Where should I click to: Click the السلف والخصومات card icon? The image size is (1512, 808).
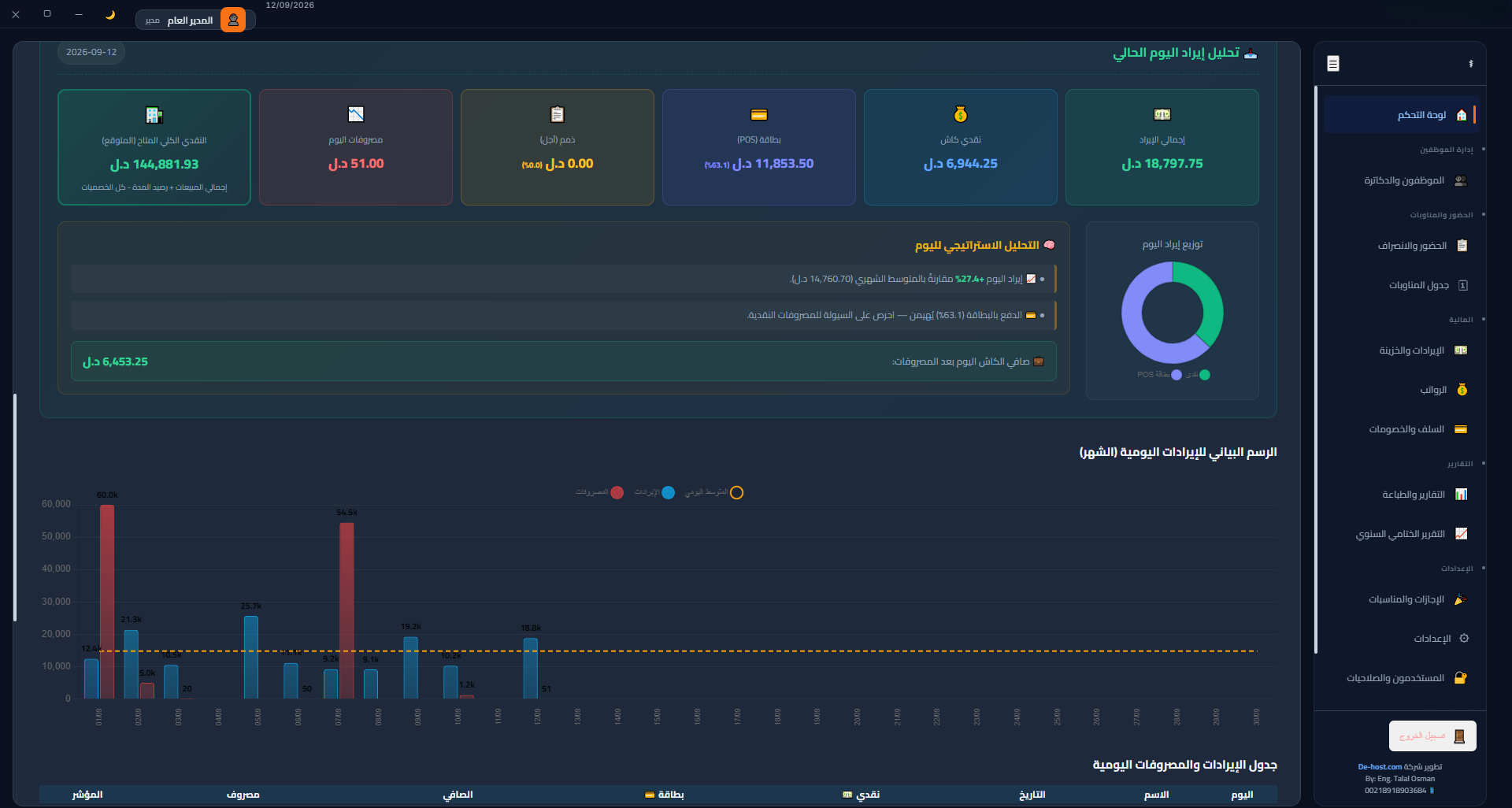click(1461, 429)
